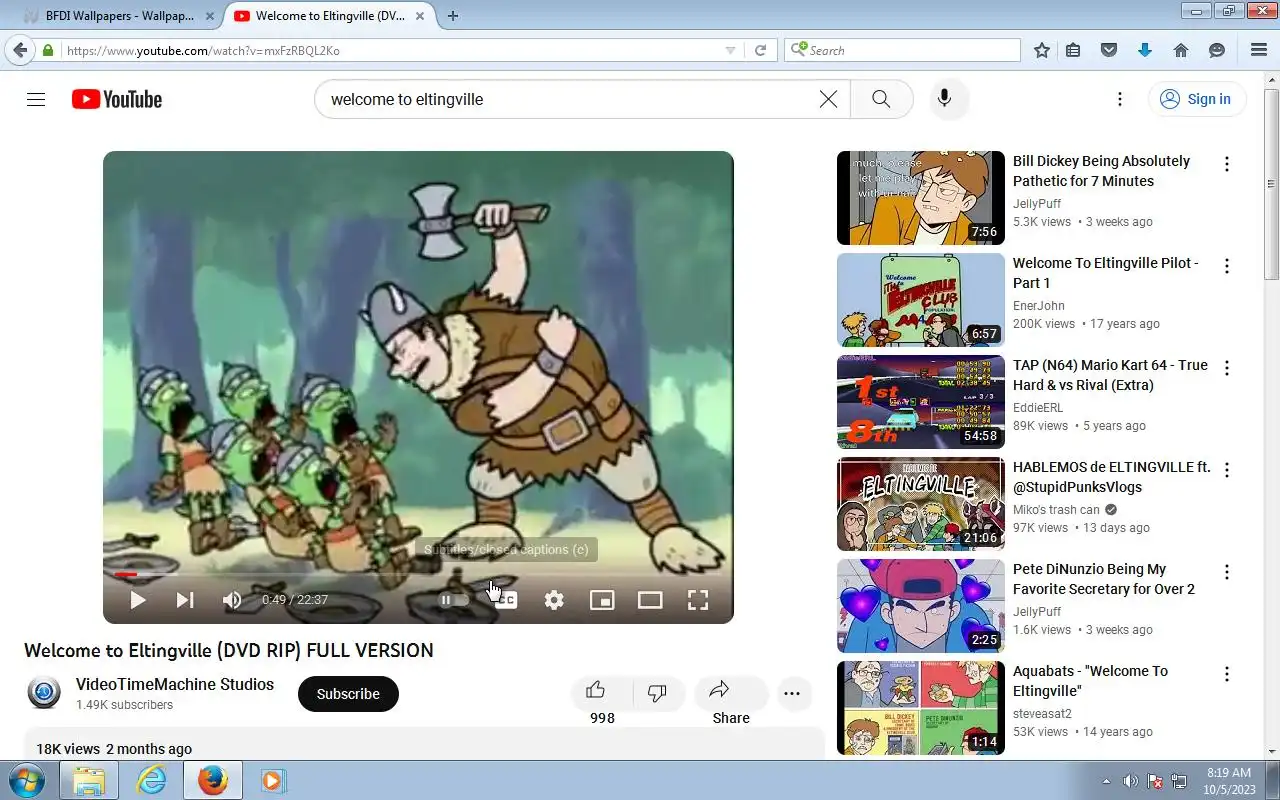Show hidden system tray icons
Screen dimensions: 1280x800
point(1106,781)
